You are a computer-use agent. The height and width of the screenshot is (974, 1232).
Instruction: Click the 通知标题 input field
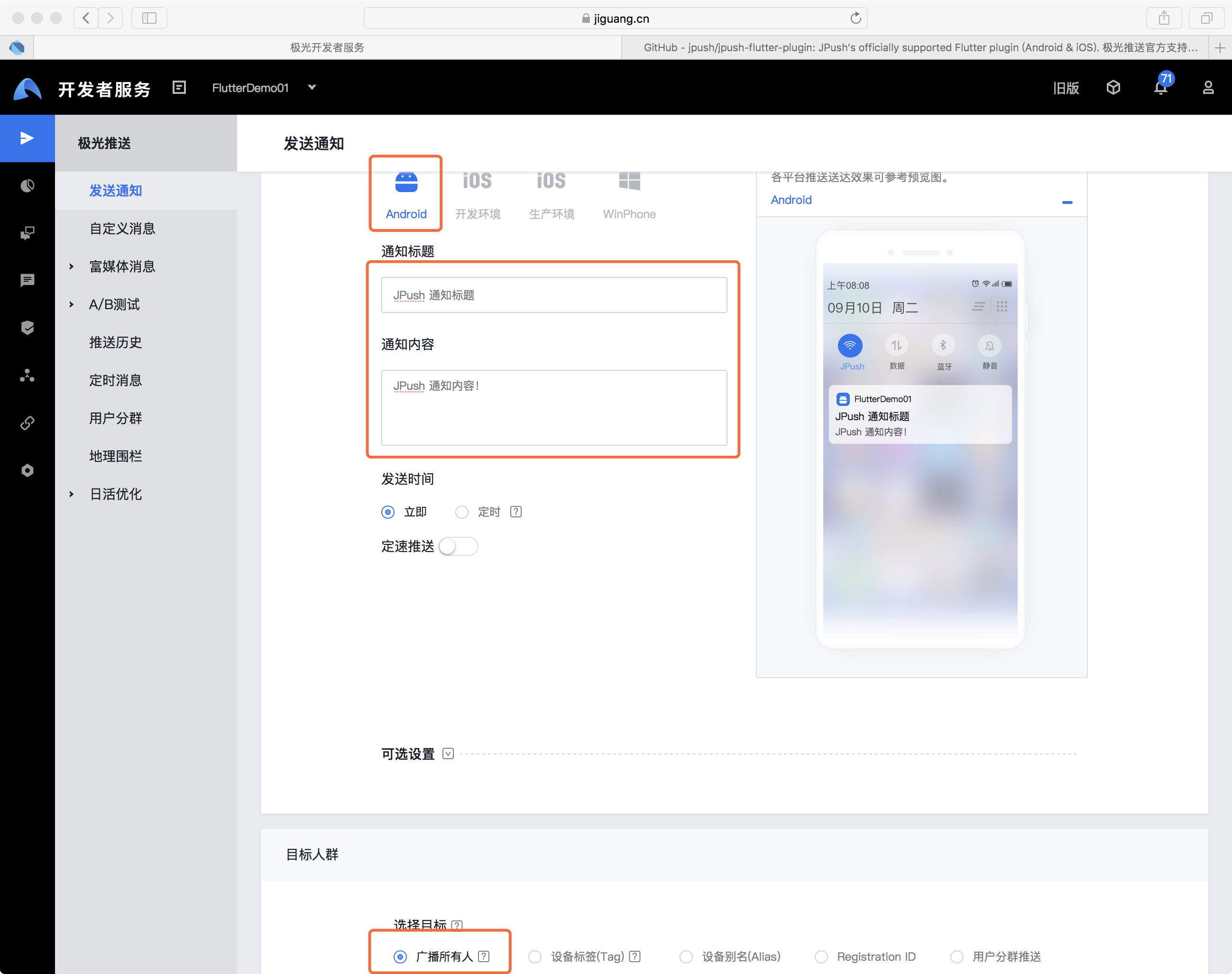[554, 295]
